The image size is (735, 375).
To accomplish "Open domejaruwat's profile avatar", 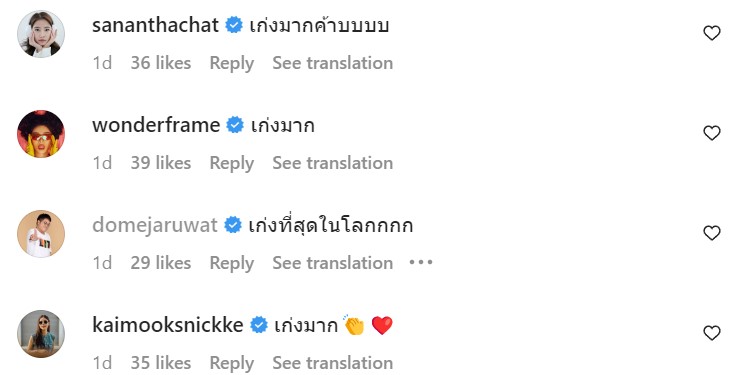I will coord(41,234).
